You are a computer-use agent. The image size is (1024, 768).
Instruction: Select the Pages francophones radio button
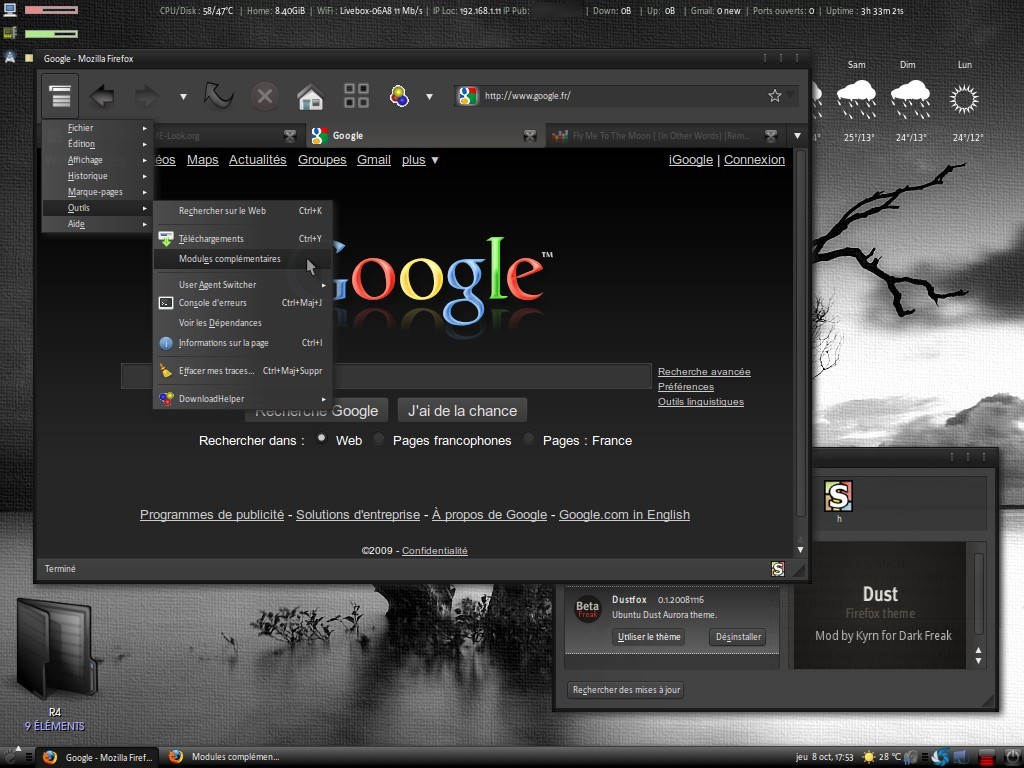(378, 438)
